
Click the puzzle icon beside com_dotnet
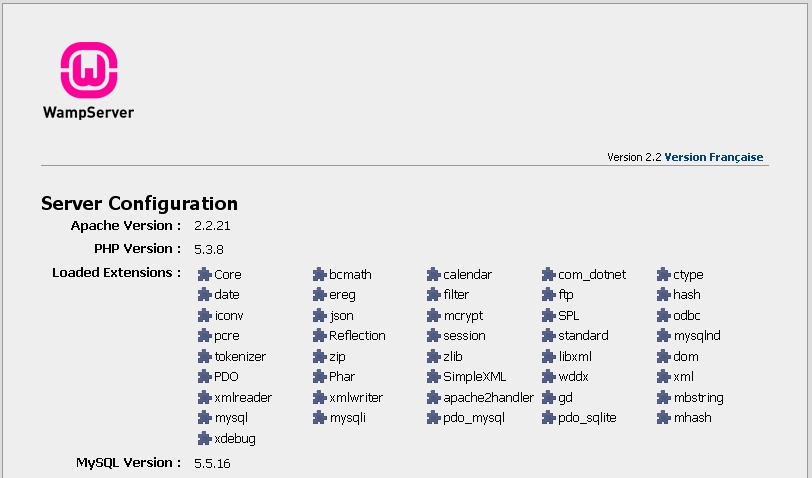(x=548, y=274)
